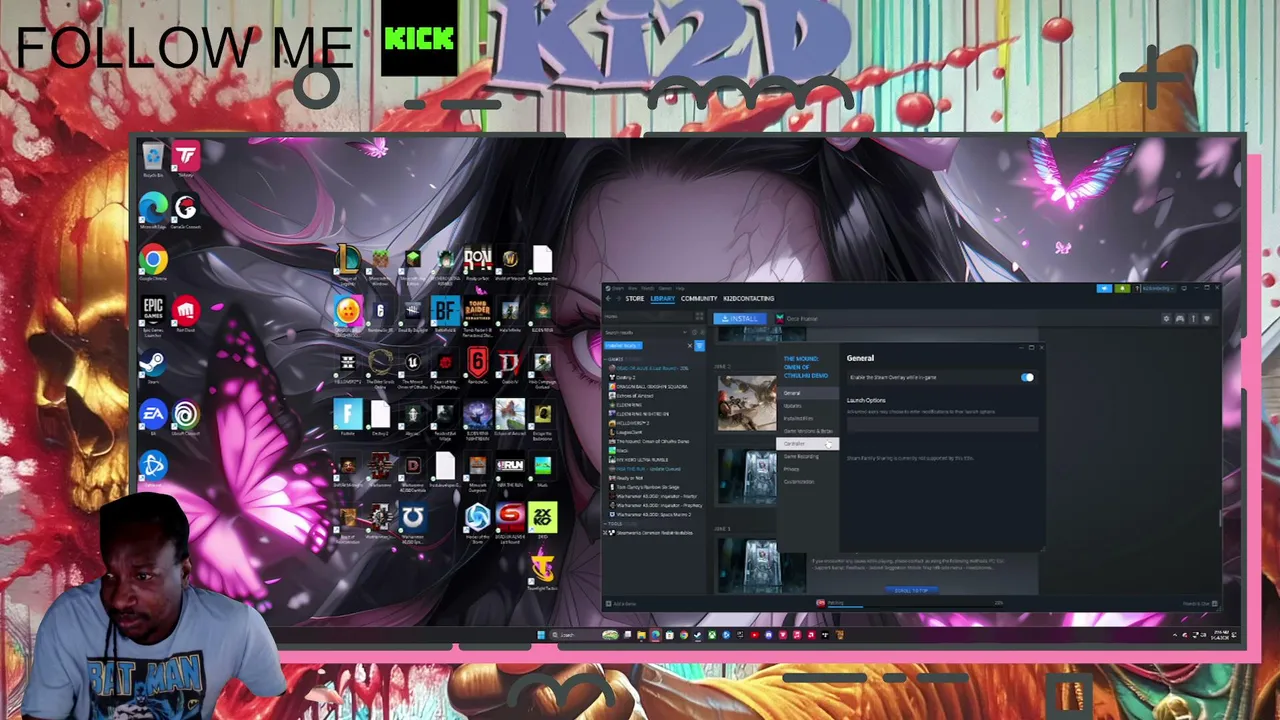Screen dimensions: 1280x720
Task: Toggle the library filter button in Steam
Action: point(699,346)
